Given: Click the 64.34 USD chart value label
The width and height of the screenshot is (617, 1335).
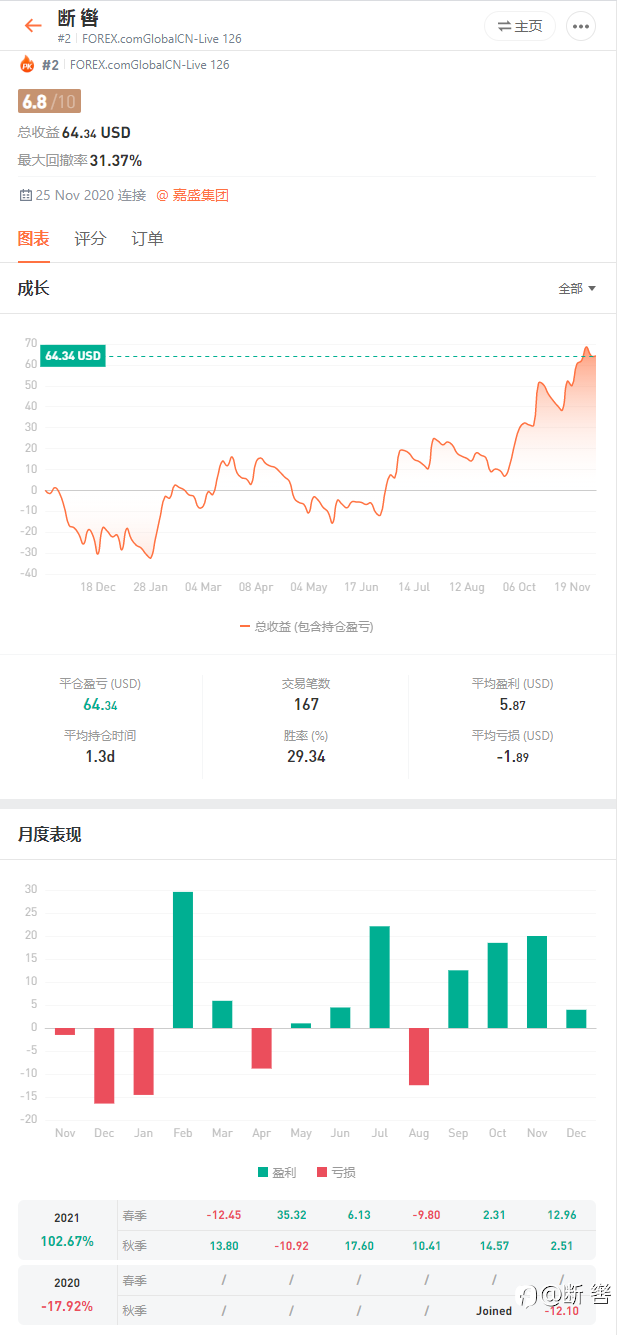Looking at the screenshot, I should tap(73, 356).
